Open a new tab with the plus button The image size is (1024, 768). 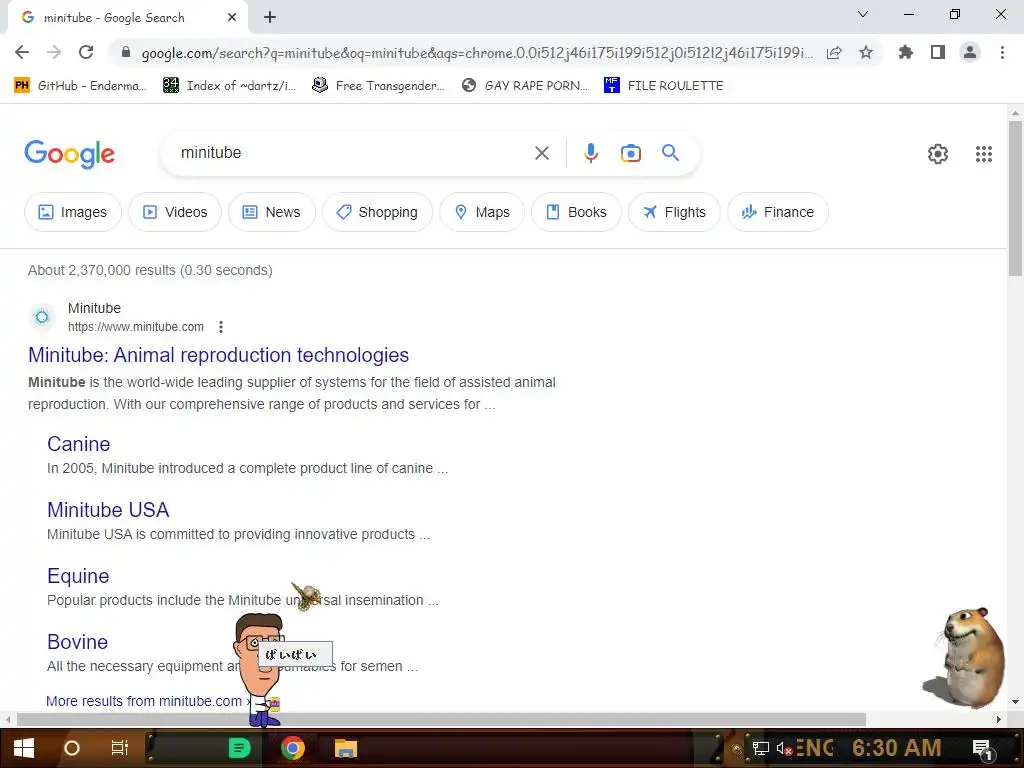[x=270, y=18]
